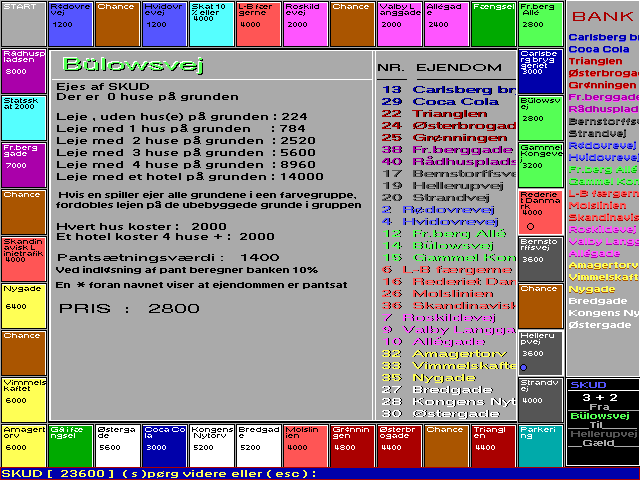Click the blue player token on Hellerupvej

[524, 367]
